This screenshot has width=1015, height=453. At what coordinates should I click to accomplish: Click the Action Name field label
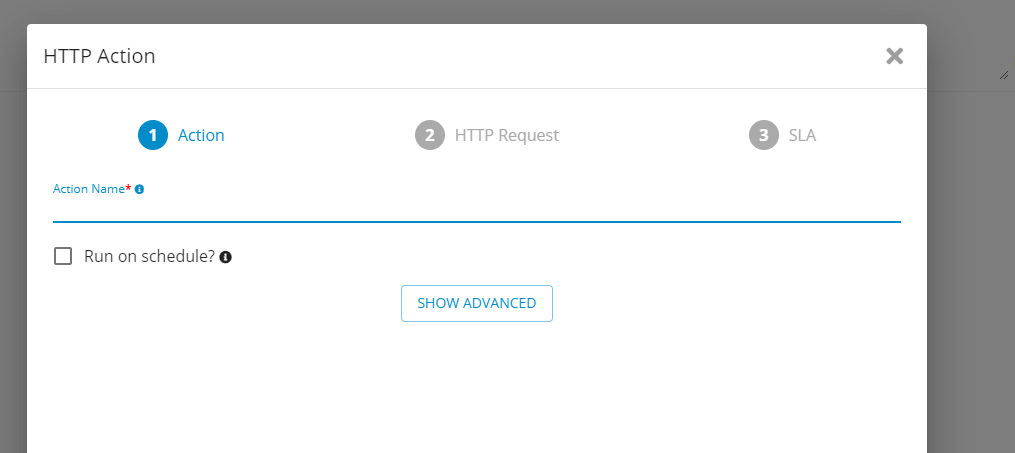(89, 189)
